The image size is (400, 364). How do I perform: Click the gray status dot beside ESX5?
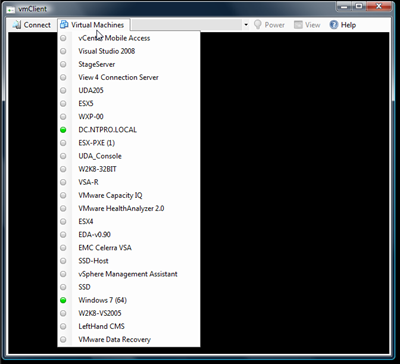point(63,104)
